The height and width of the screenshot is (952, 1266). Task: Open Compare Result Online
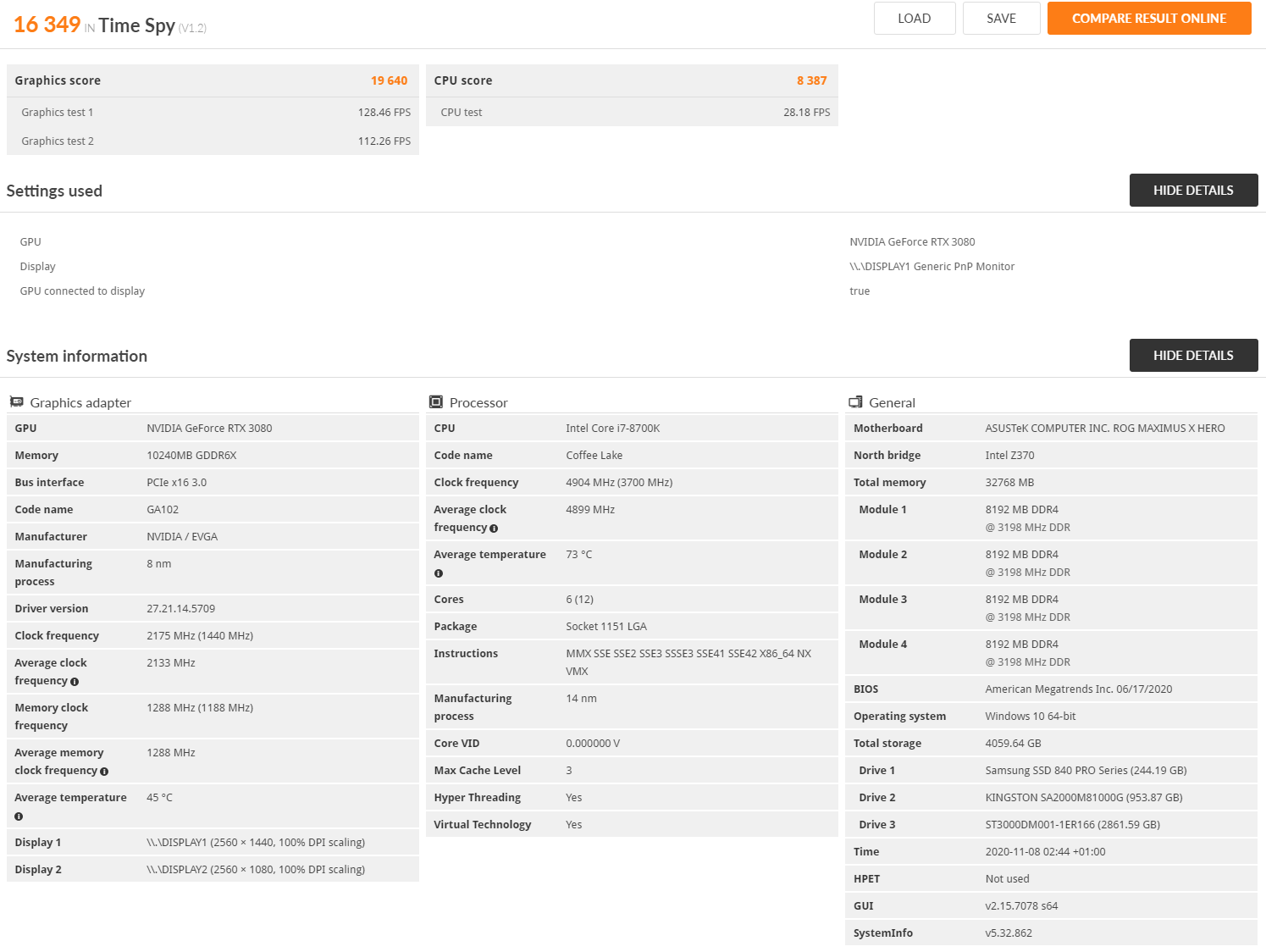[x=1149, y=18]
